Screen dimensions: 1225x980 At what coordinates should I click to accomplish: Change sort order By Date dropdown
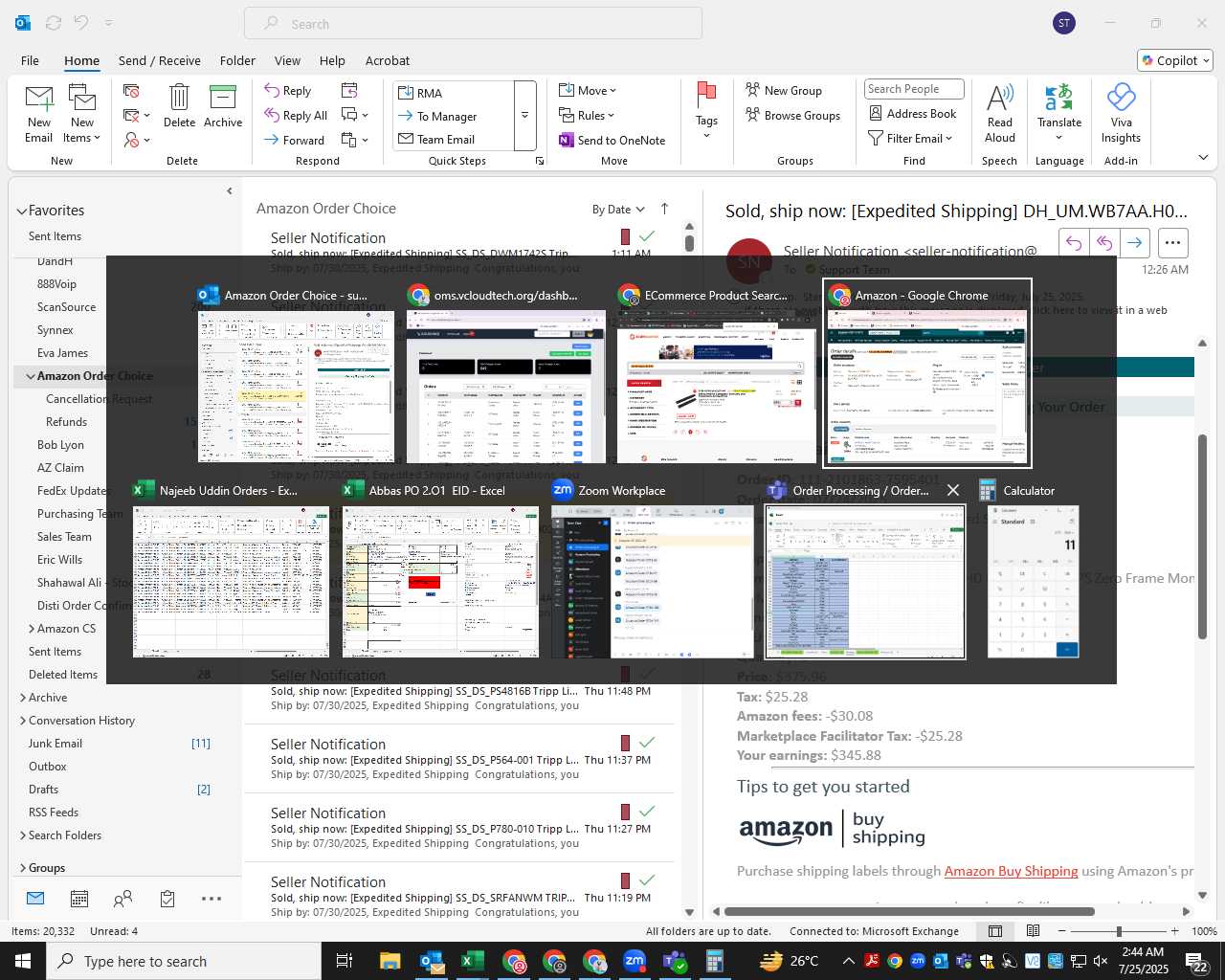tap(618, 210)
